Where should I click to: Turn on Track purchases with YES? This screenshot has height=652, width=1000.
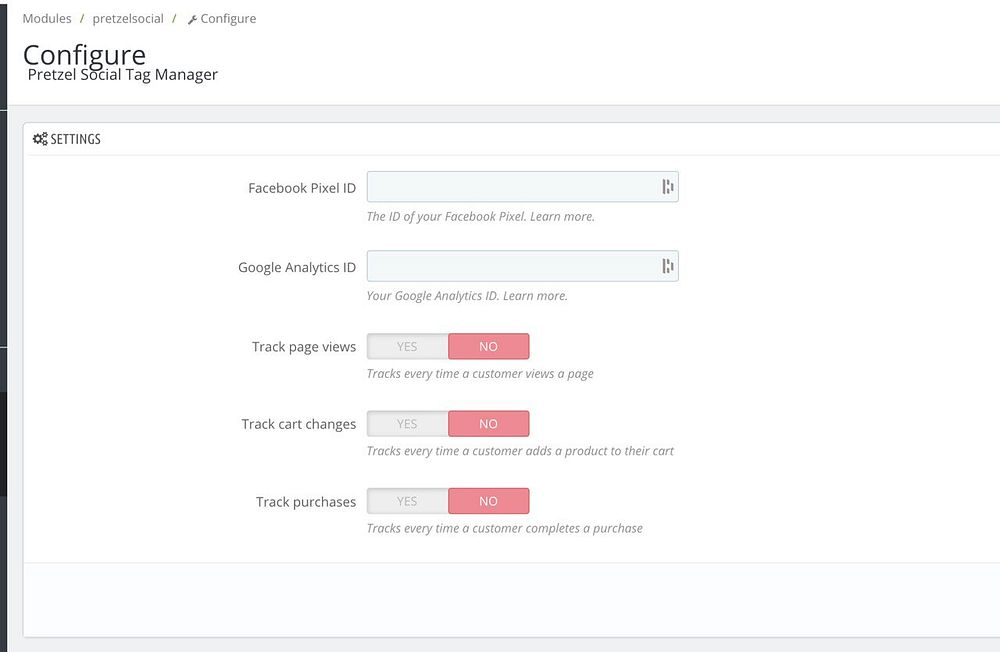coord(407,501)
